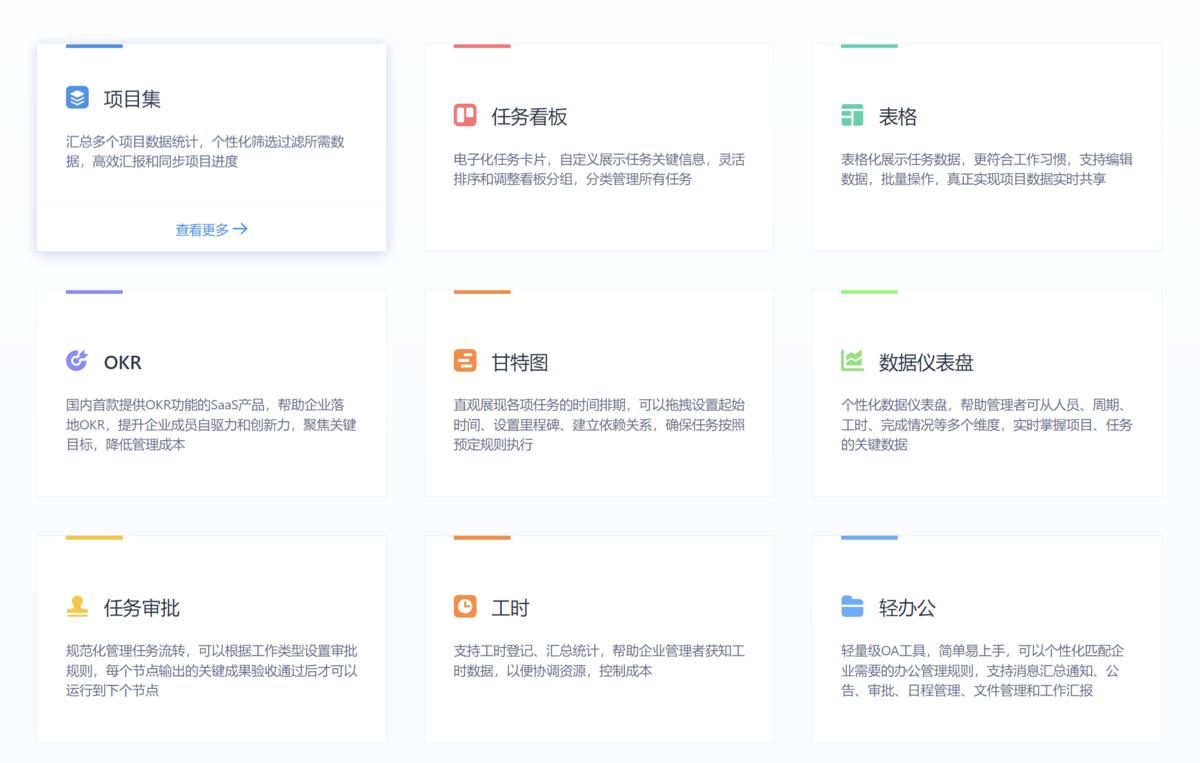This screenshot has height=763, width=1200.
Task: Click the blue accent bar above 项目集
Action: point(92,43)
